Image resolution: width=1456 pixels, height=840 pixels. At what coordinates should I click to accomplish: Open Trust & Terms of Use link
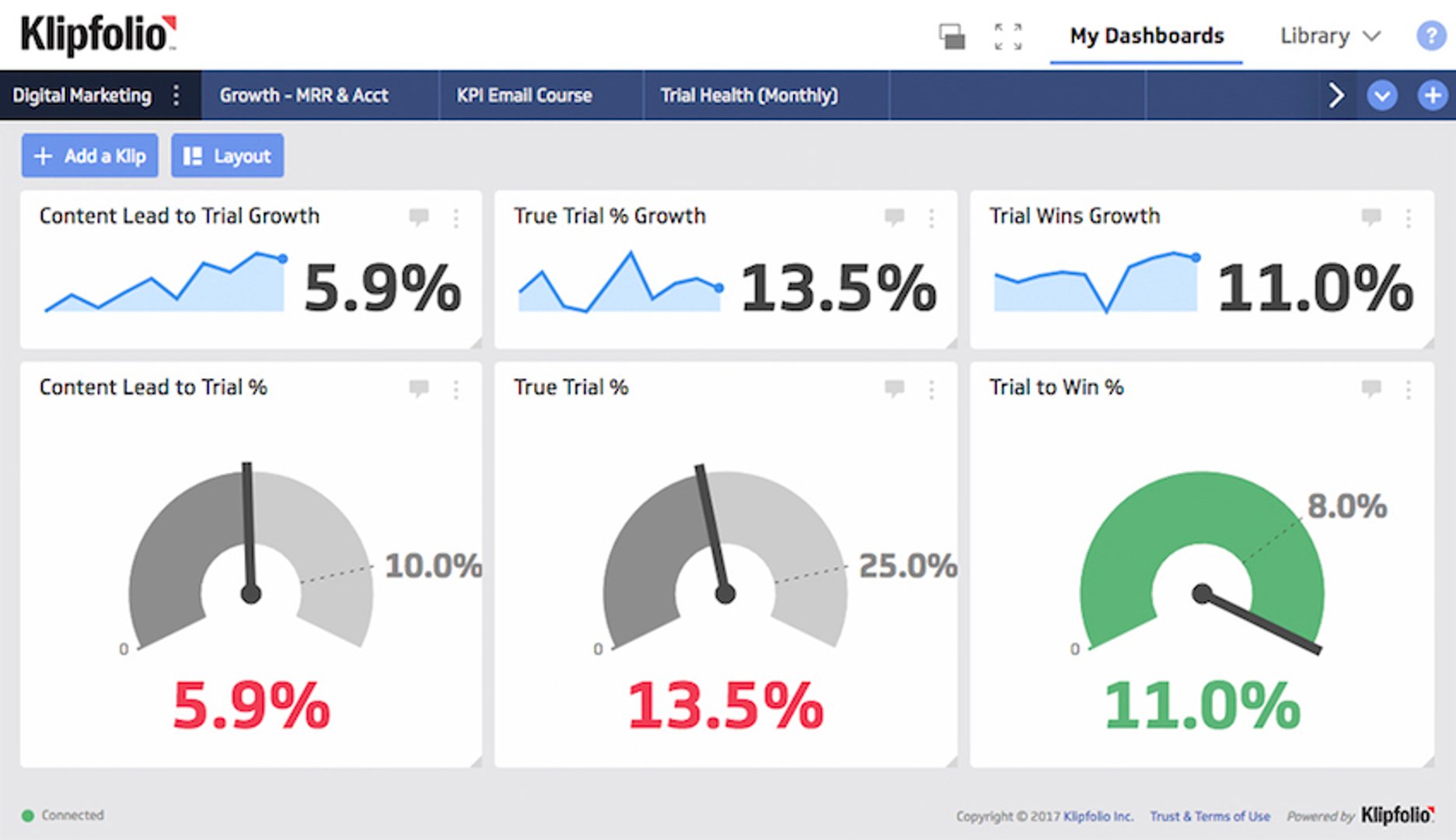(1210, 816)
